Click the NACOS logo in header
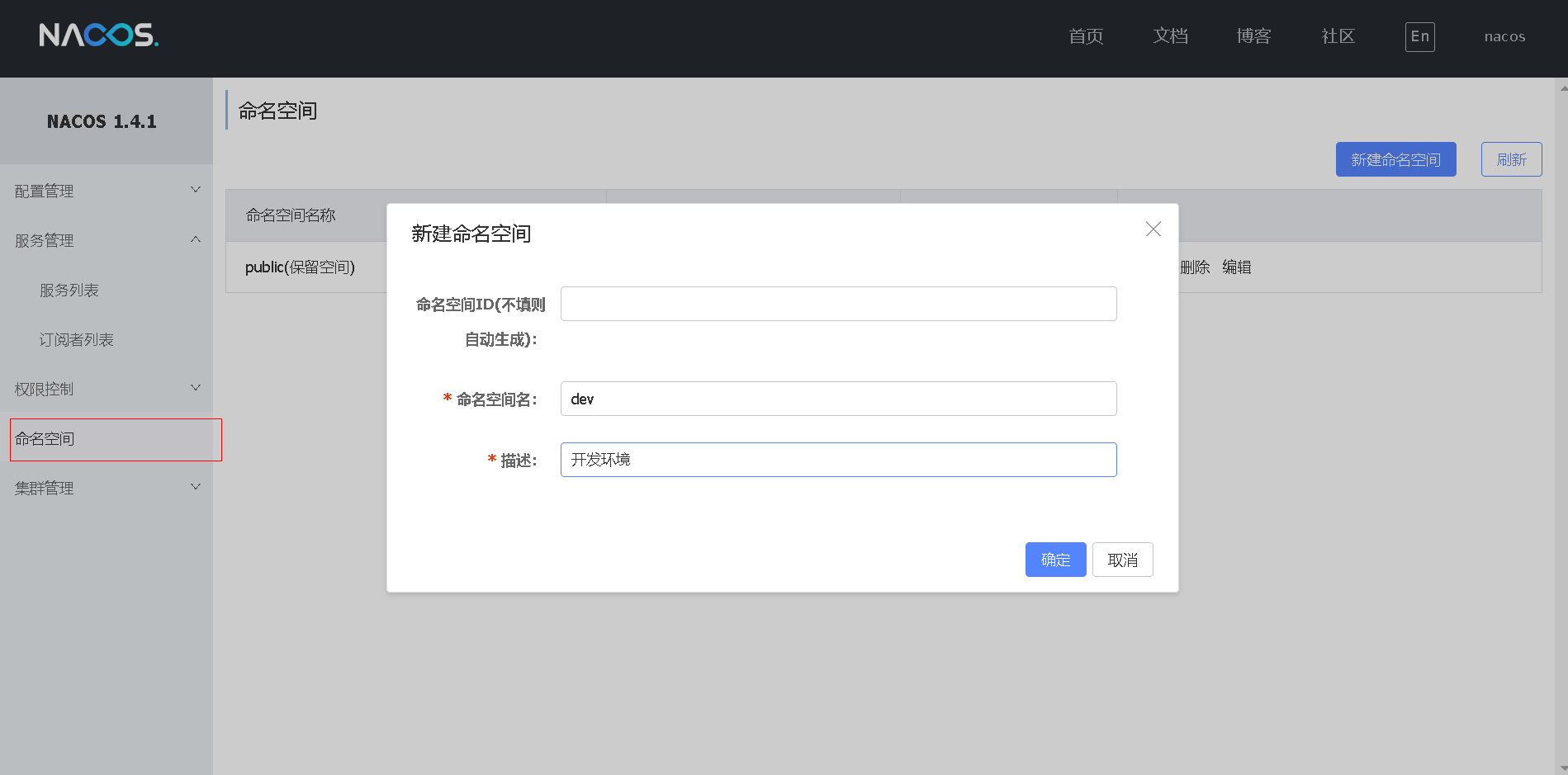Viewport: 1568px width, 775px height. pos(98,35)
